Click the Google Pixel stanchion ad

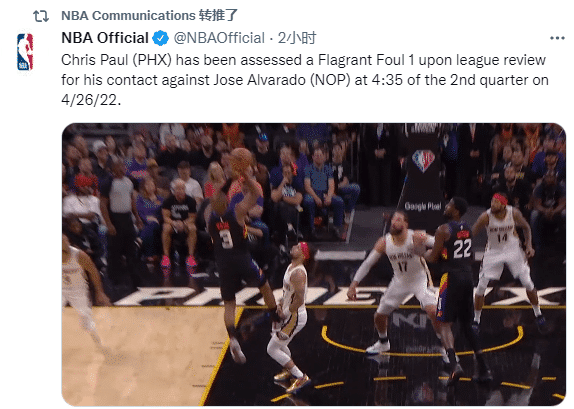tap(423, 206)
